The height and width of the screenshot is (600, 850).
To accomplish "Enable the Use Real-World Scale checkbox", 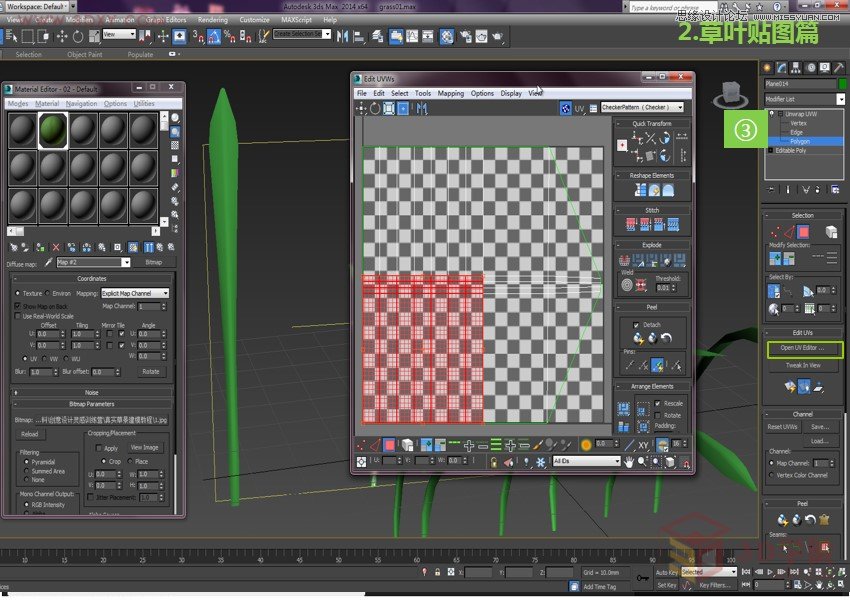I will pyautogui.click(x=17, y=316).
